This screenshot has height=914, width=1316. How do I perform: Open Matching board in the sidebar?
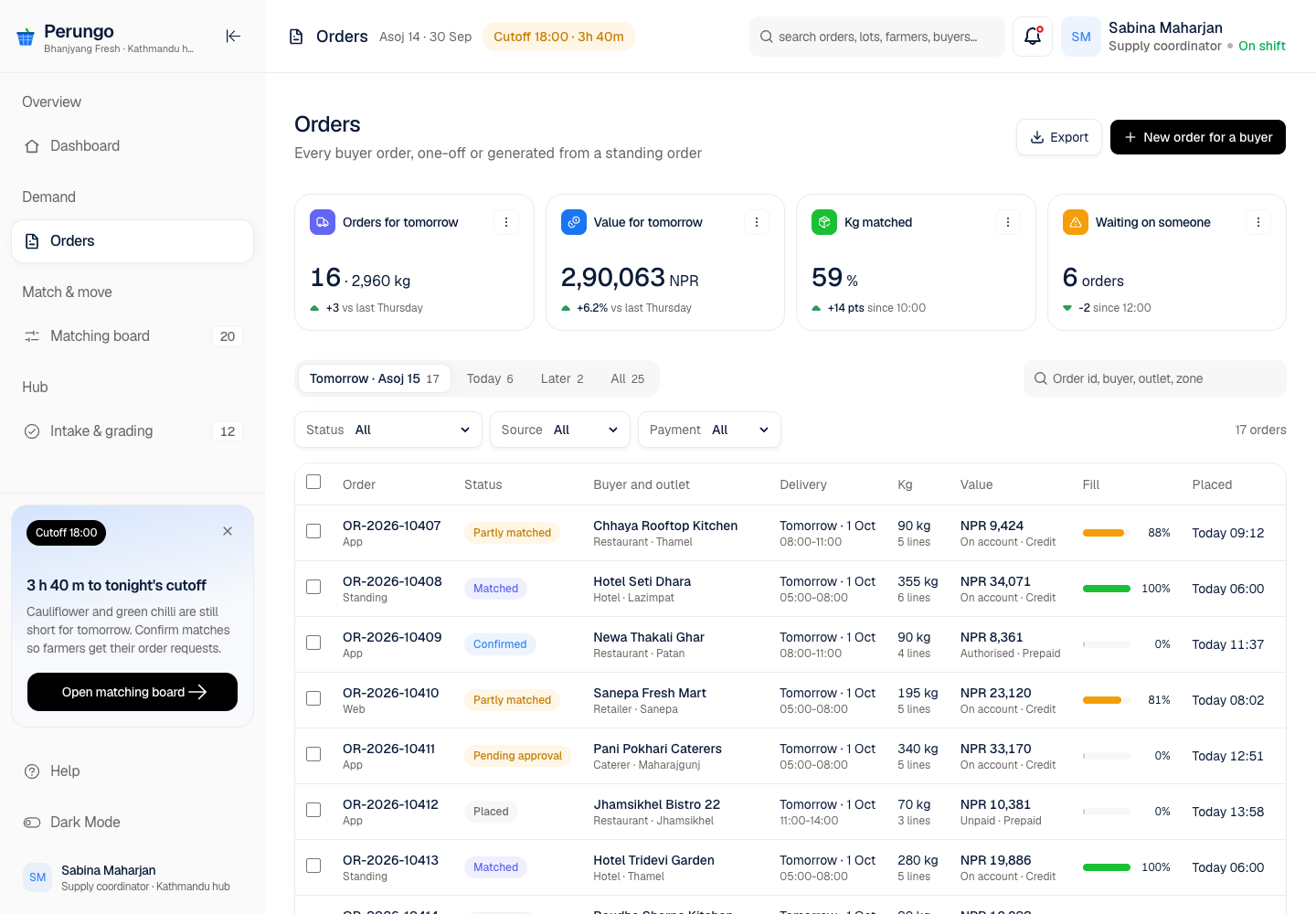click(x=133, y=336)
